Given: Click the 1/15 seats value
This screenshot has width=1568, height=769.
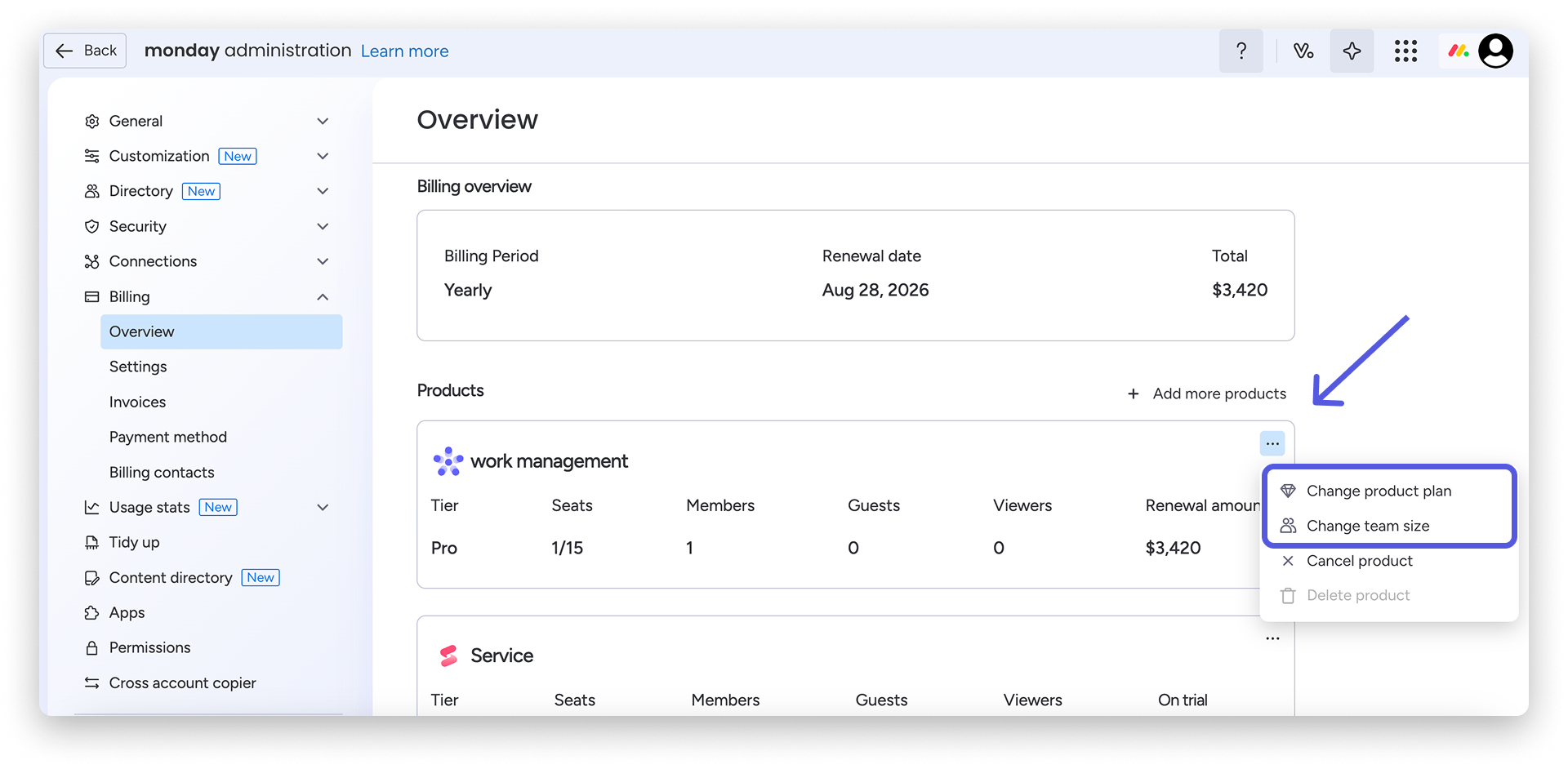Looking at the screenshot, I should coord(568,548).
